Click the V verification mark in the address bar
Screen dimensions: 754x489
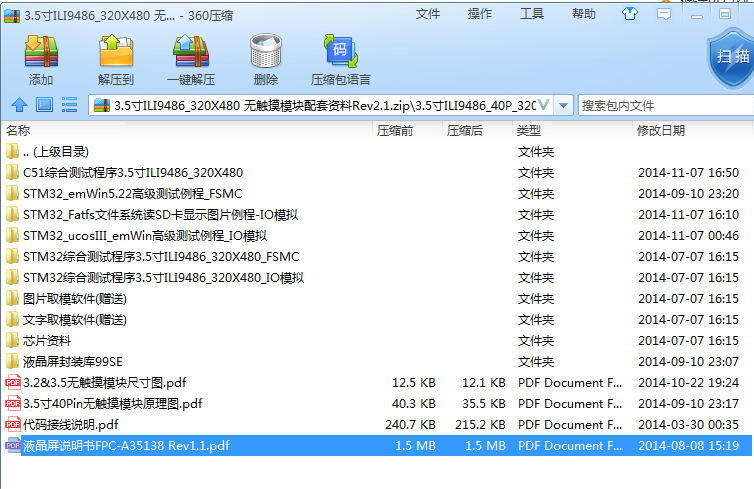(x=543, y=104)
